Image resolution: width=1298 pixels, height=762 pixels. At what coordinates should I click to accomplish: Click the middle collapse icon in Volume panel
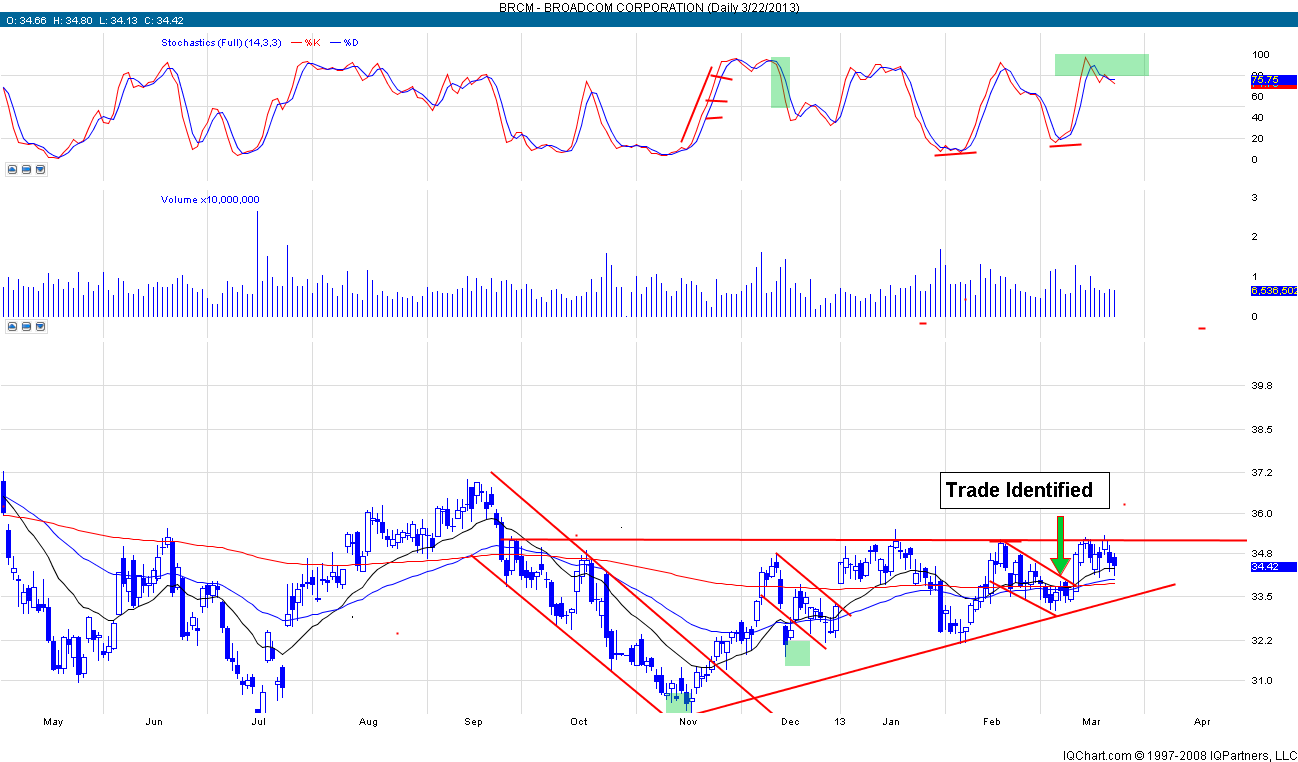click(27, 326)
